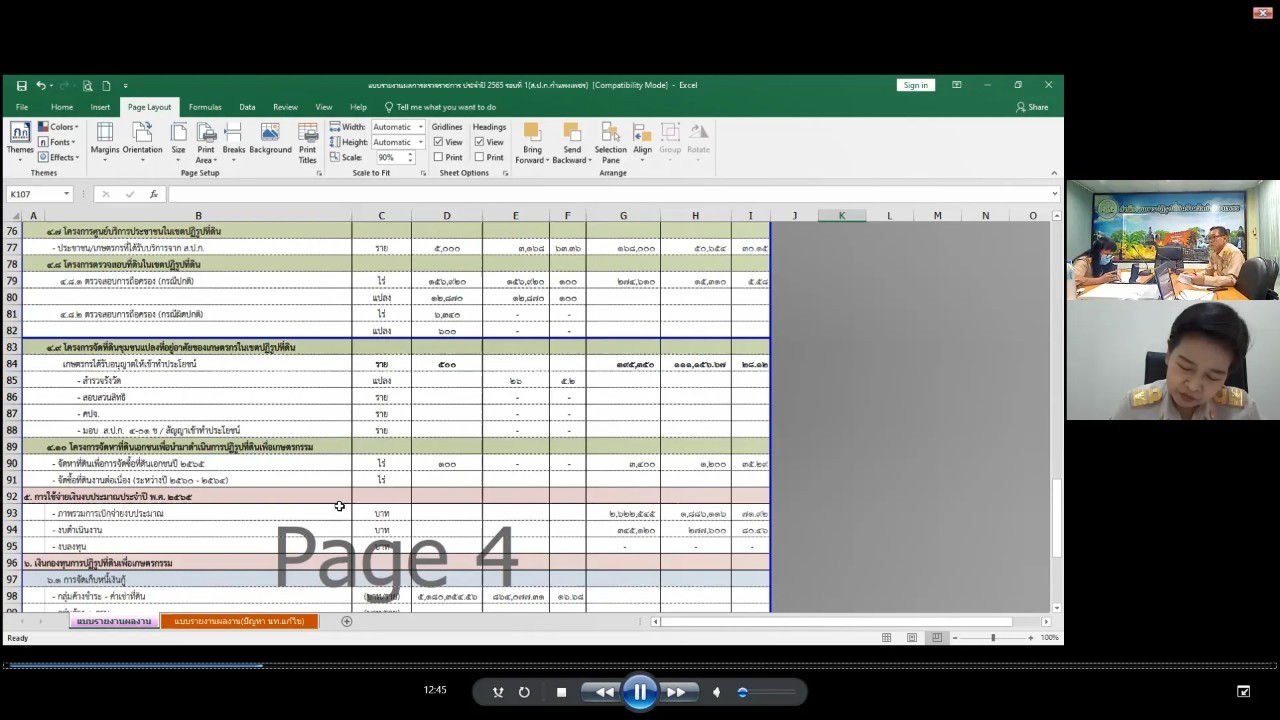
Task: Open Print Preview from Quick Access Toolbar
Action: (88, 86)
